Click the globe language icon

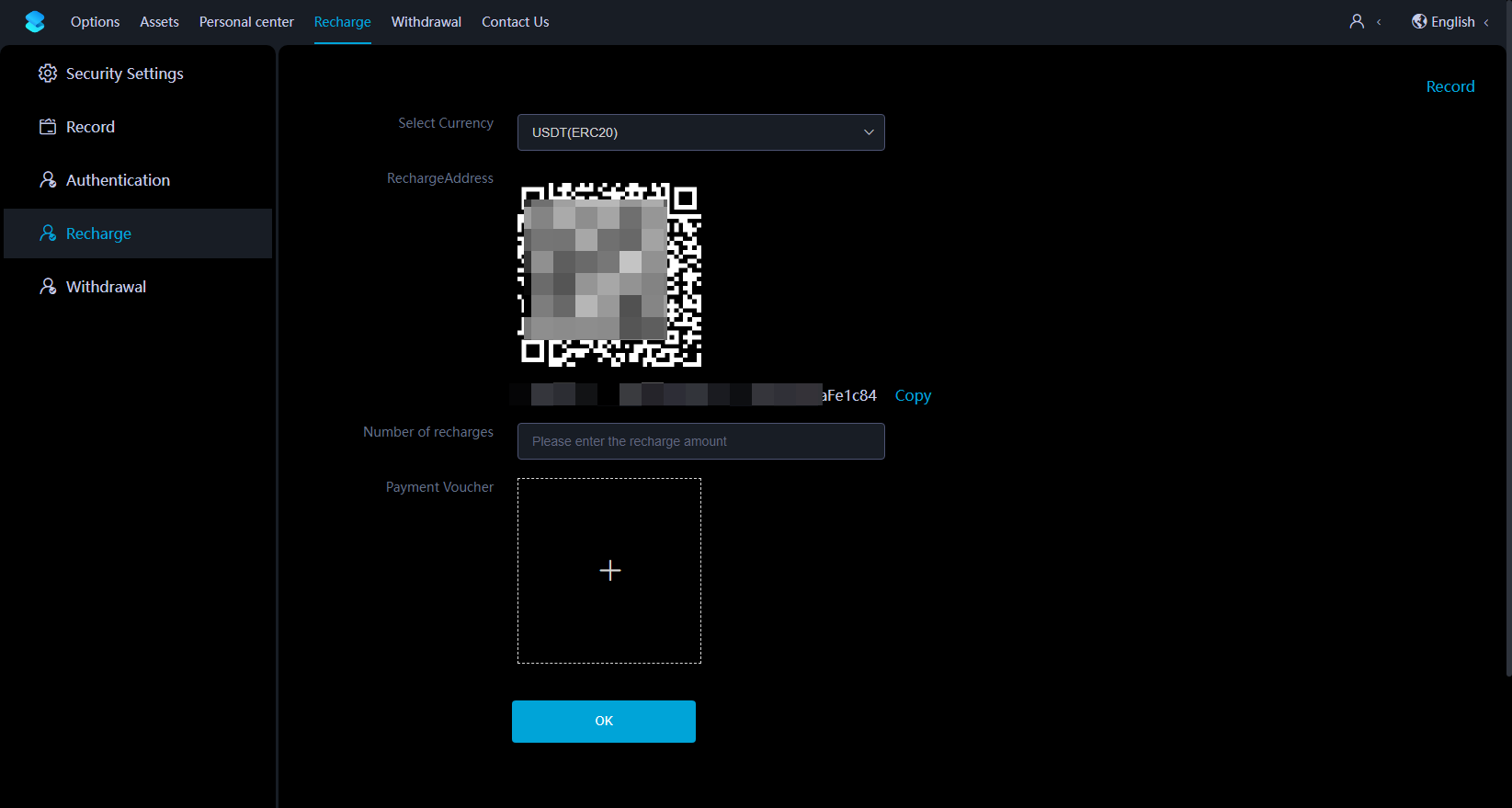[x=1419, y=21]
